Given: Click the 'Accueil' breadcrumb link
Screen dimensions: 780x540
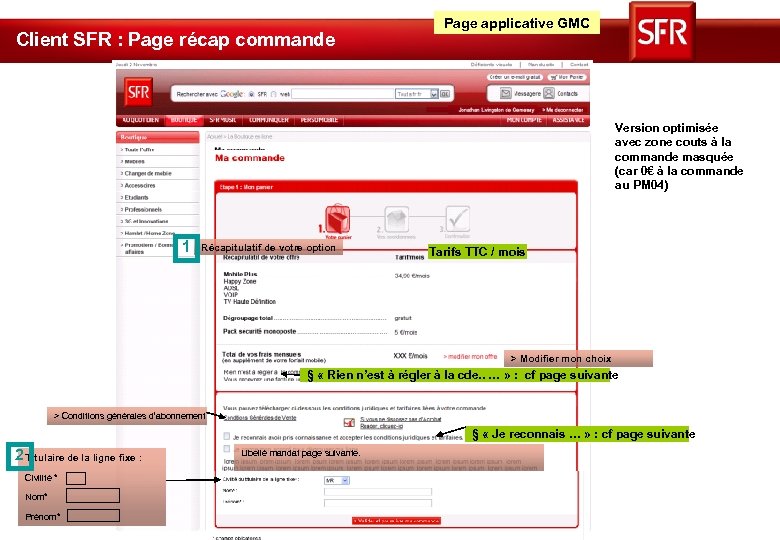Looking at the screenshot, I should (215, 136).
